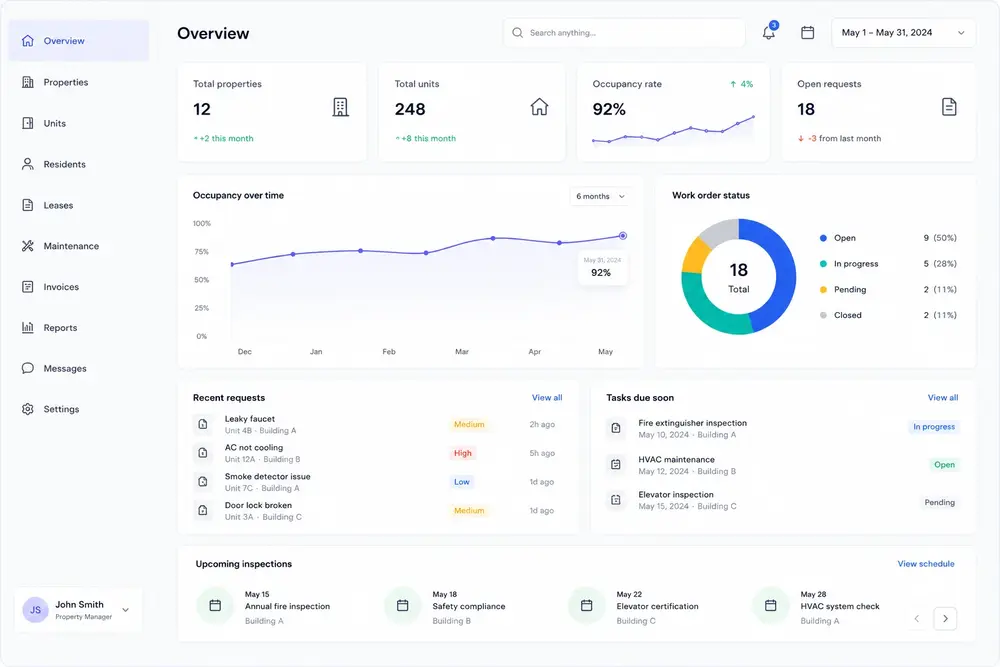Click the document icon on Open requests card

949,106
